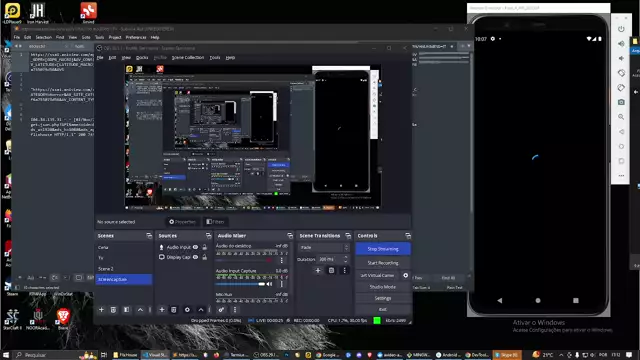The width and height of the screenshot is (640, 360).
Task: Emulator sidebar Home circle button
Action: 621,147
